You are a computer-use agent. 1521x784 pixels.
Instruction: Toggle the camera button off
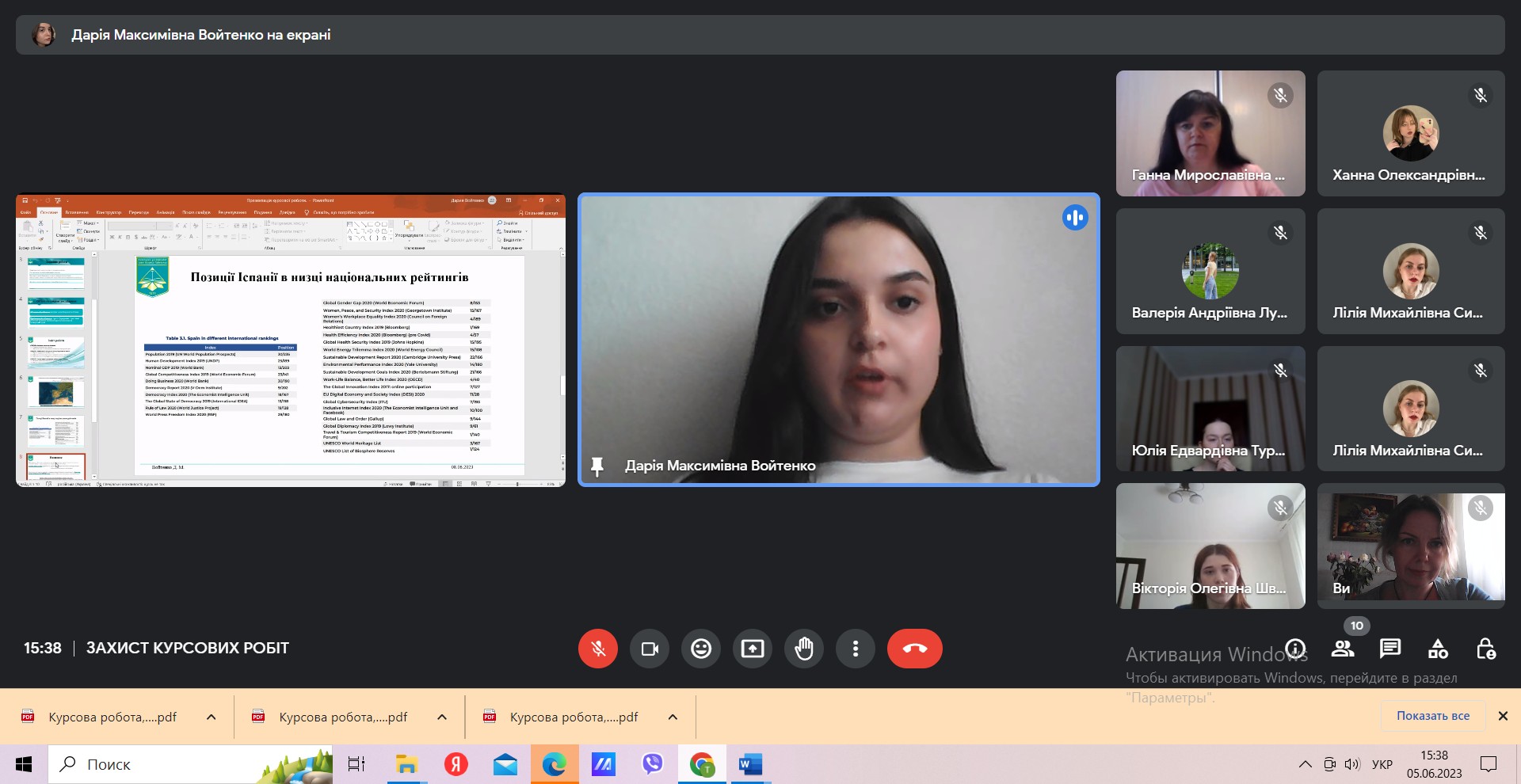pyautogui.click(x=650, y=649)
